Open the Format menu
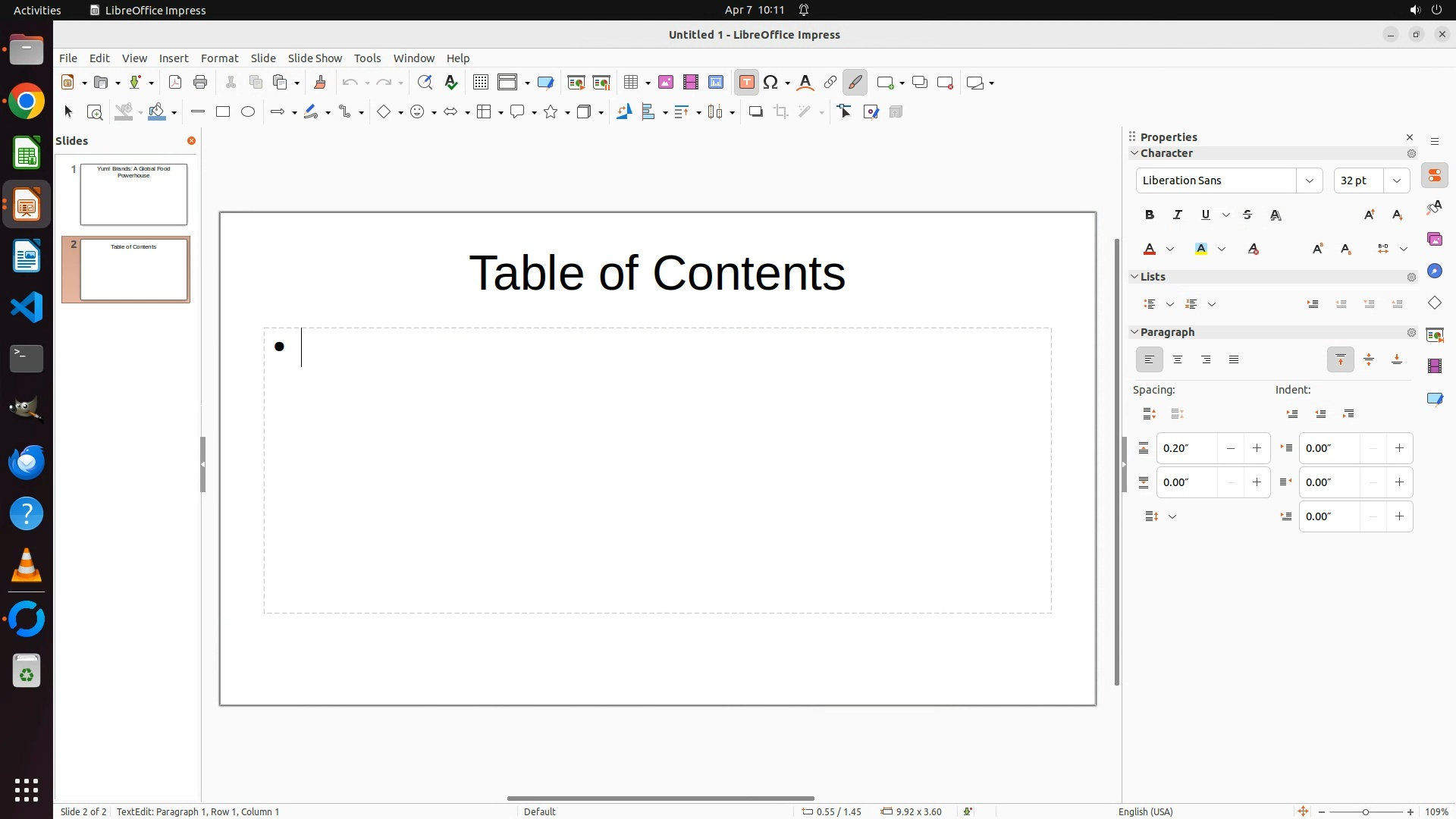 point(219,58)
